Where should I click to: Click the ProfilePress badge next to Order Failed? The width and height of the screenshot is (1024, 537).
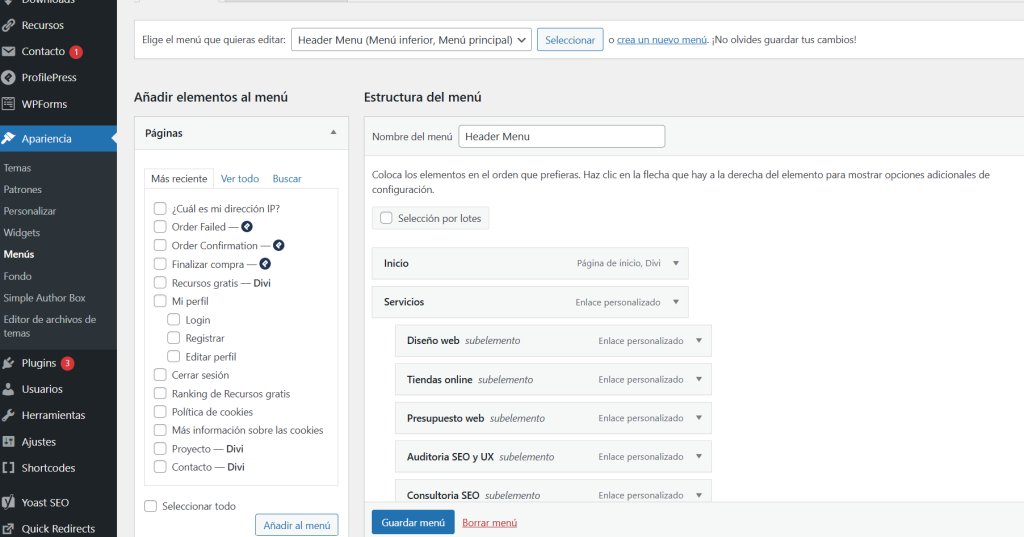(x=247, y=227)
